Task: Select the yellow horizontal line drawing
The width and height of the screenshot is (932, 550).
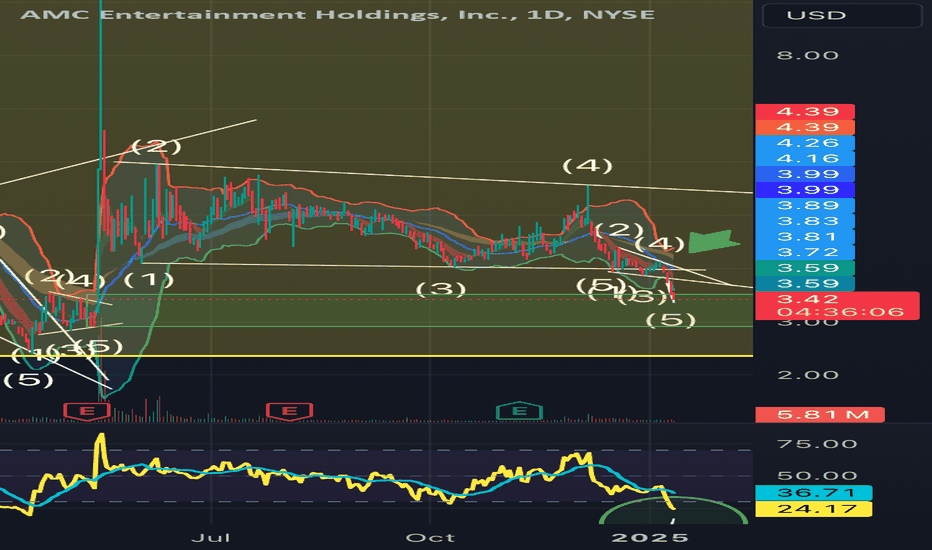Action: (376, 356)
